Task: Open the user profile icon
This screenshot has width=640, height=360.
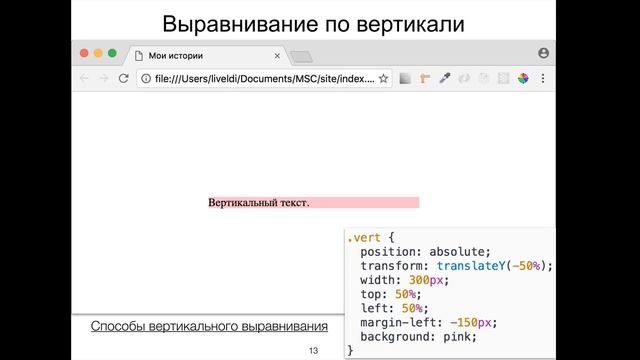Action: pos(543,53)
